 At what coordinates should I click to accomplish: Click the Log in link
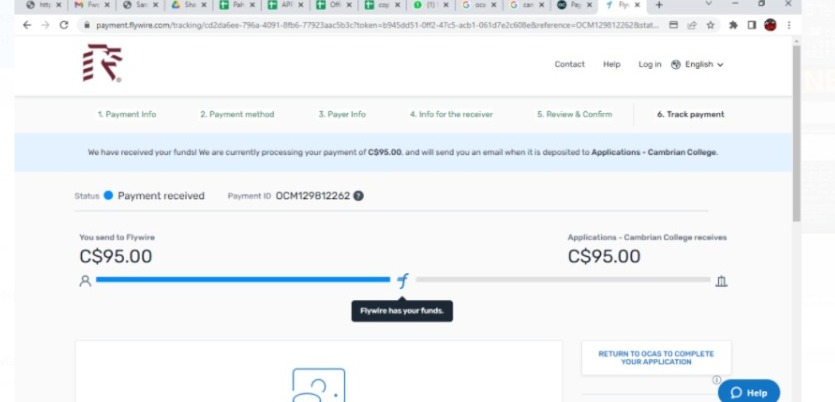pyautogui.click(x=650, y=64)
